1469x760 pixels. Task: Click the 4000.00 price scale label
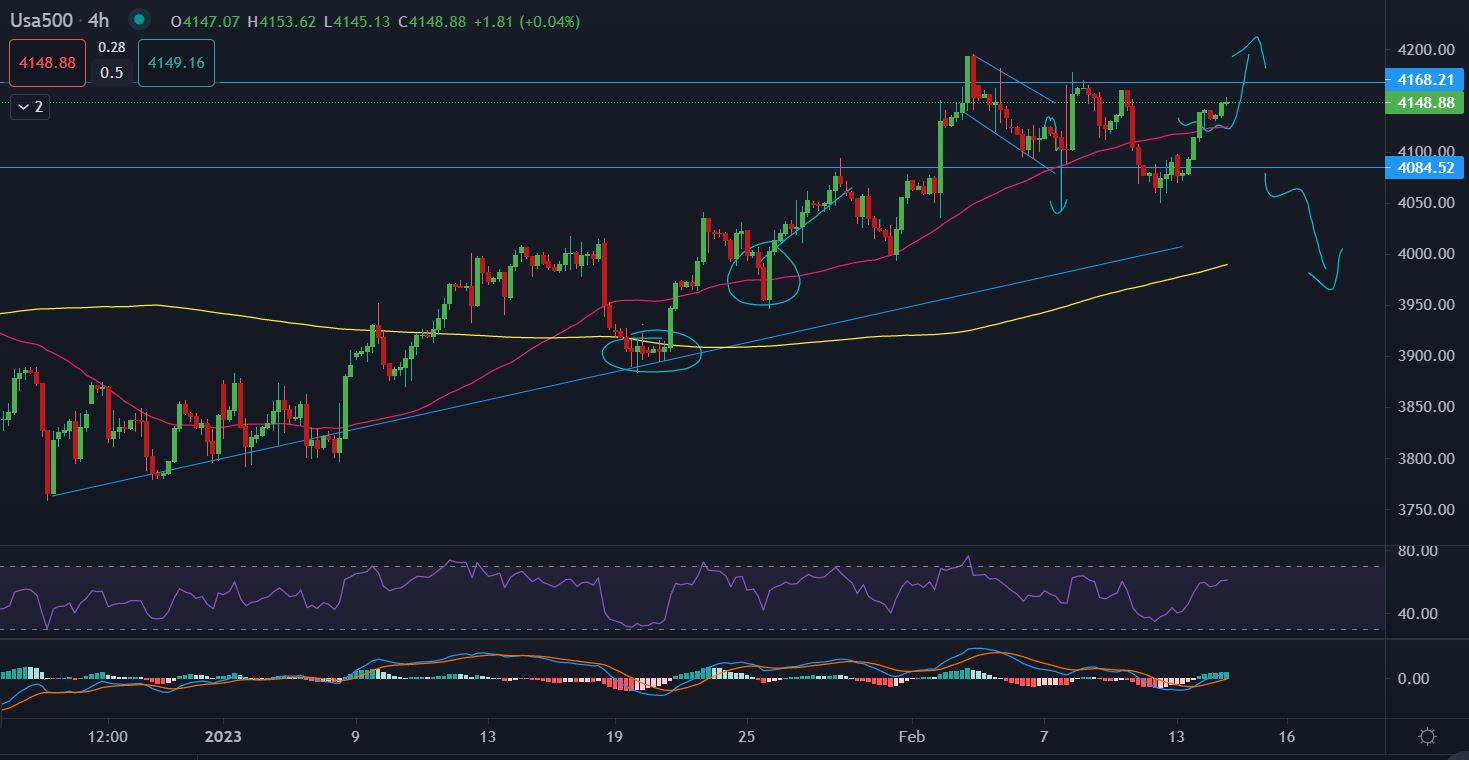[x=1424, y=254]
